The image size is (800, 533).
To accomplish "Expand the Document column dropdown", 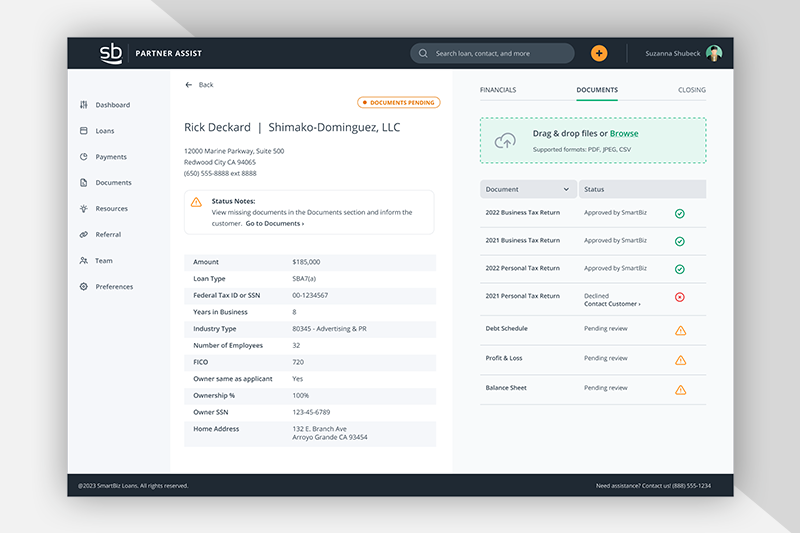I will [x=566, y=189].
